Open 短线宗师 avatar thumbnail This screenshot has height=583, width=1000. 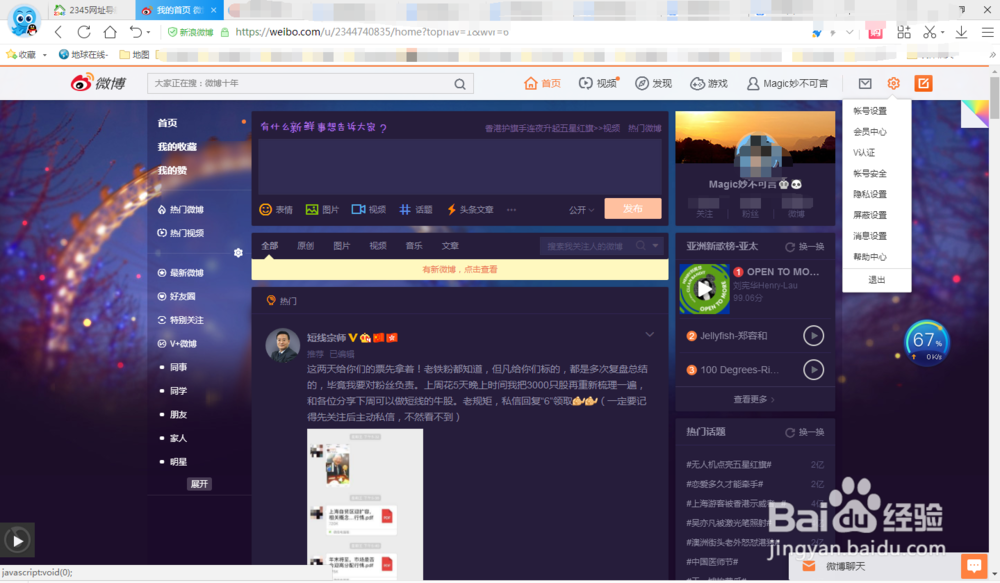pyautogui.click(x=283, y=345)
